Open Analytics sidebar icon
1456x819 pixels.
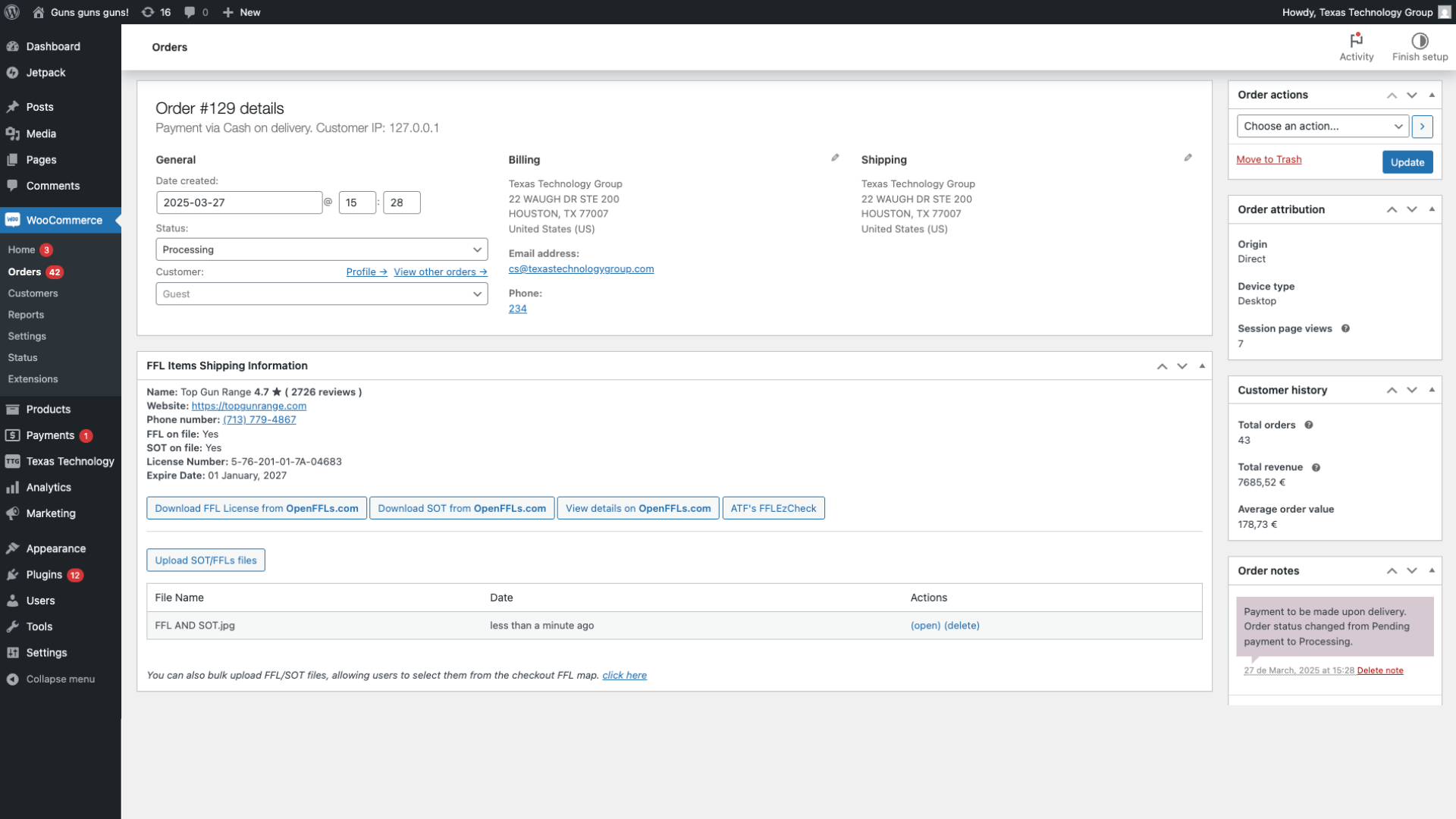[12, 488]
